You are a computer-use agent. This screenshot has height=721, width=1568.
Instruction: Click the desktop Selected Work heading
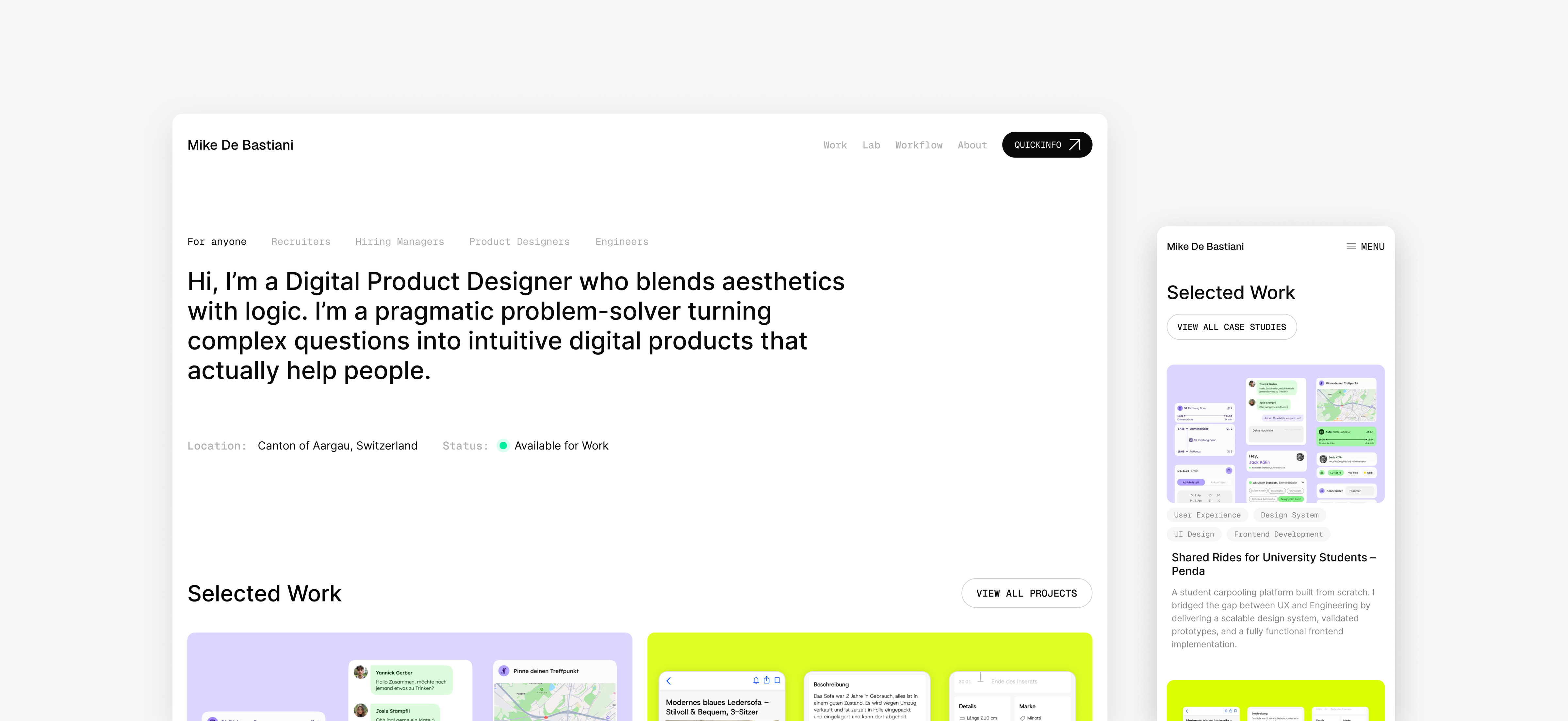264,593
